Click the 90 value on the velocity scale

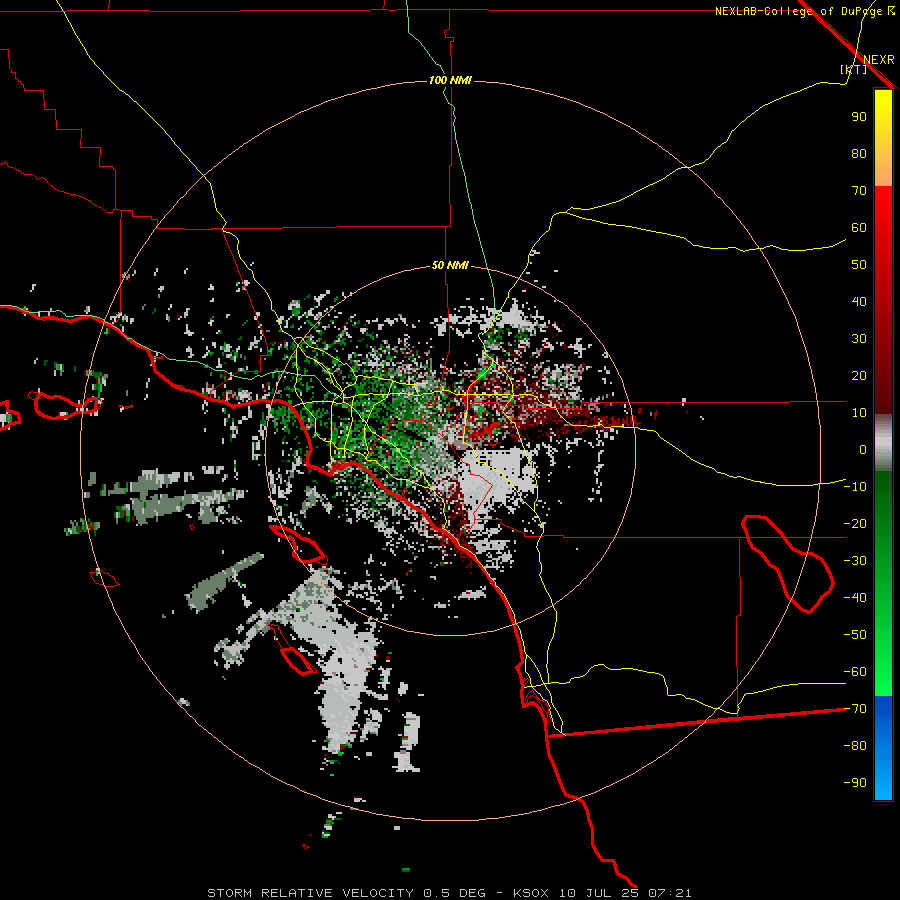click(859, 117)
